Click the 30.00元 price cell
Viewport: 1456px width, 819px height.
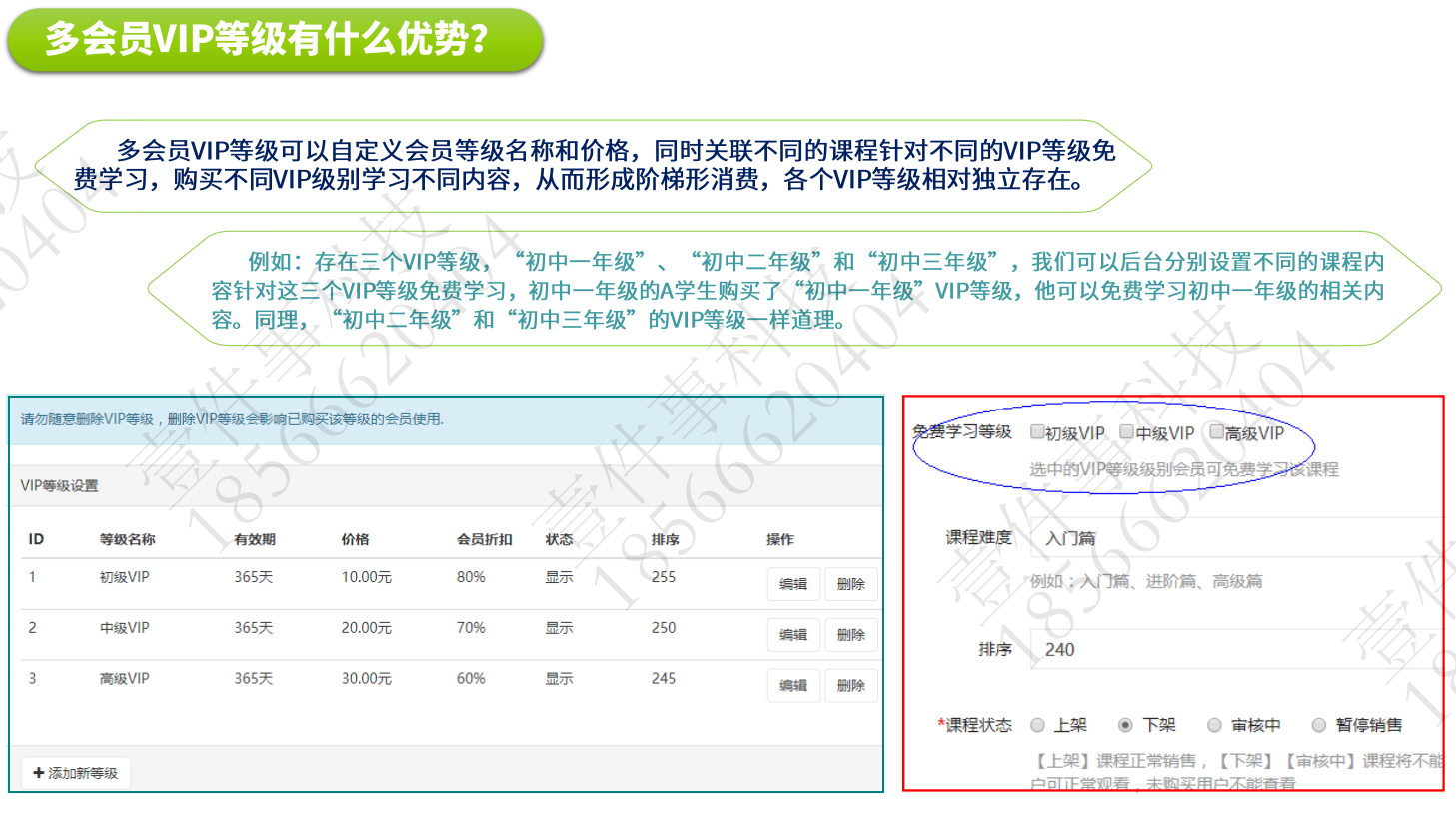pyautogui.click(x=367, y=678)
